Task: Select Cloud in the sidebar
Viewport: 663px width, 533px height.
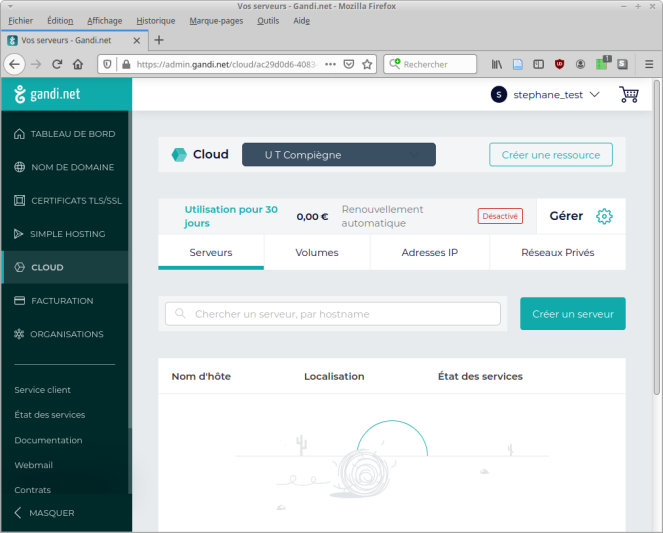Action: coord(65,267)
